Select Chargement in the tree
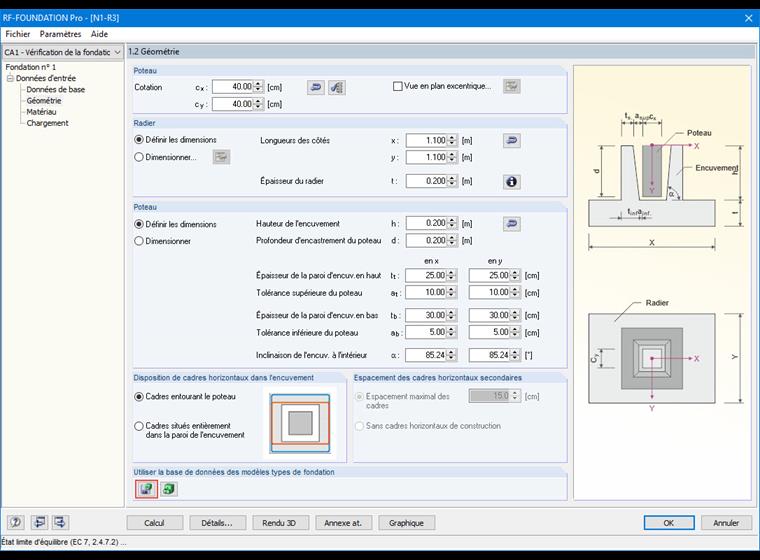The width and height of the screenshot is (760, 560). click(x=48, y=123)
